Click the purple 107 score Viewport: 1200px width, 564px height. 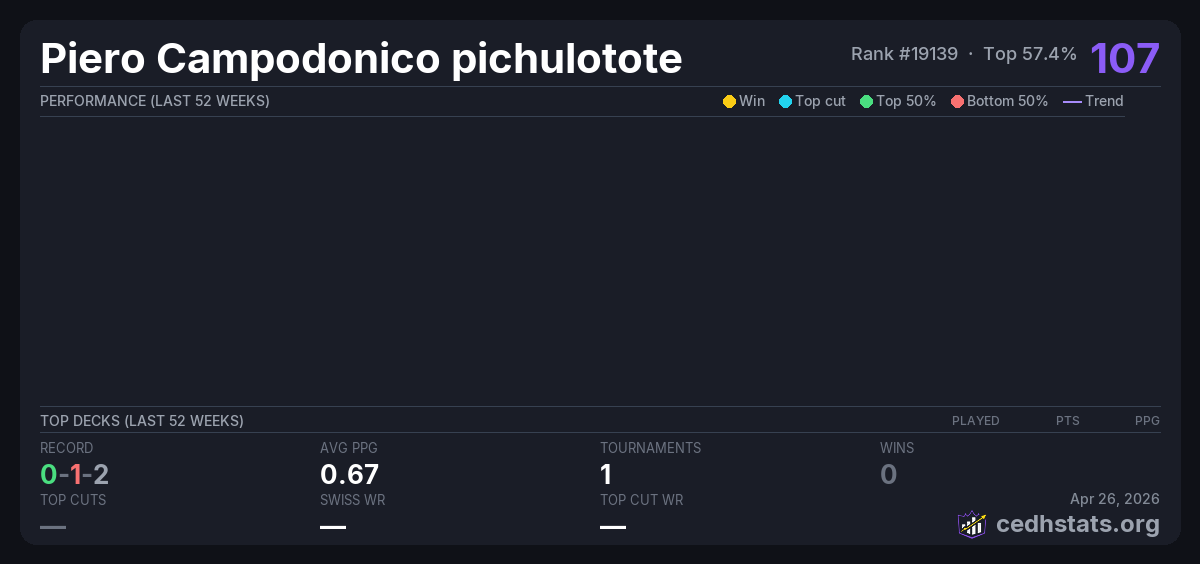(1124, 58)
